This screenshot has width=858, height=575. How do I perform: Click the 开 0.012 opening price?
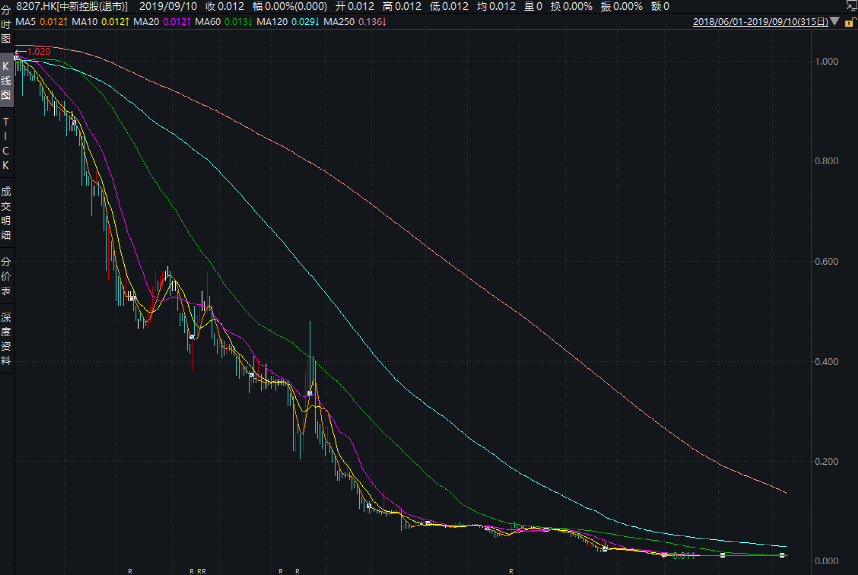point(355,7)
